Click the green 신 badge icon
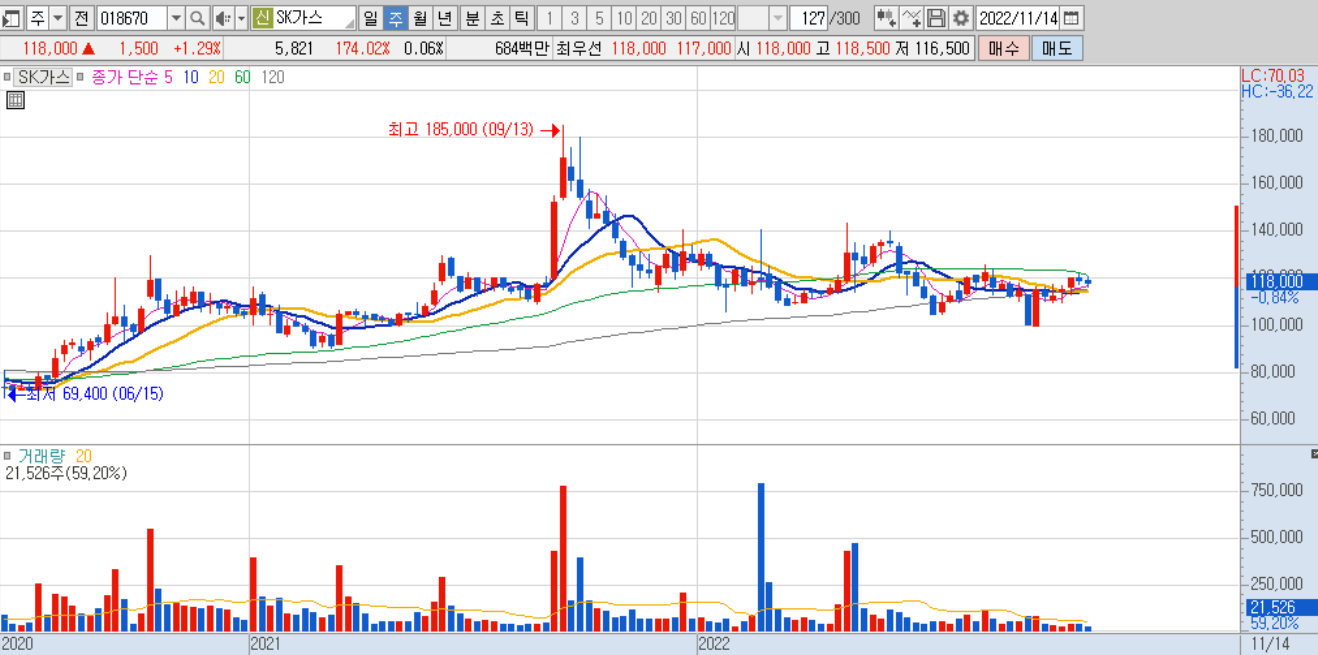Image resolution: width=1318 pixels, height=655 pixels. click(262, 18)
